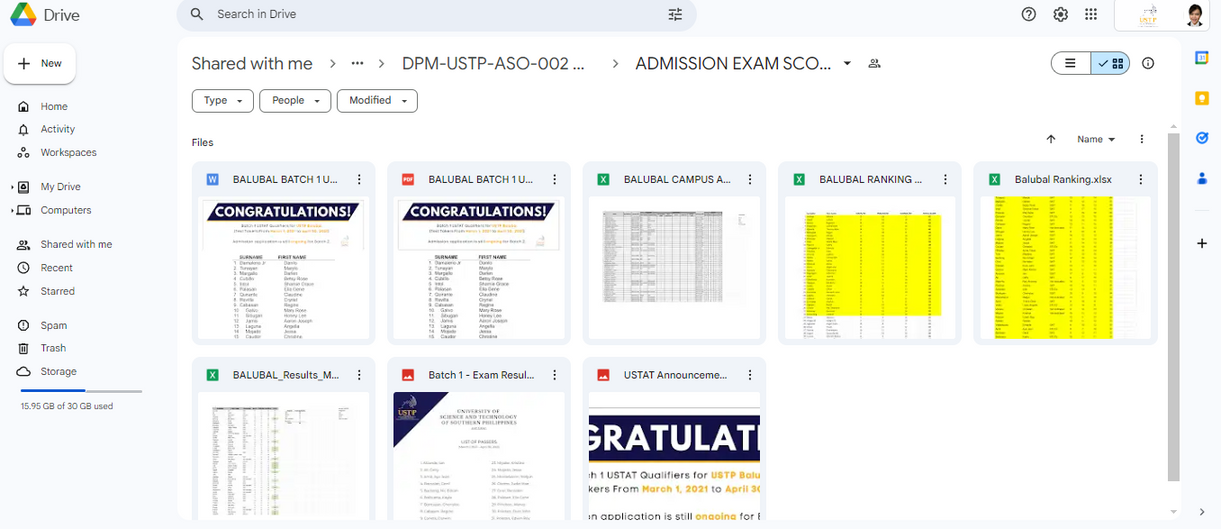The height and width of the screenshot is (529, 1221).
Task: Select BALUBAL RANKING yellow spreadsheet thumbnail
Action: 870,268
